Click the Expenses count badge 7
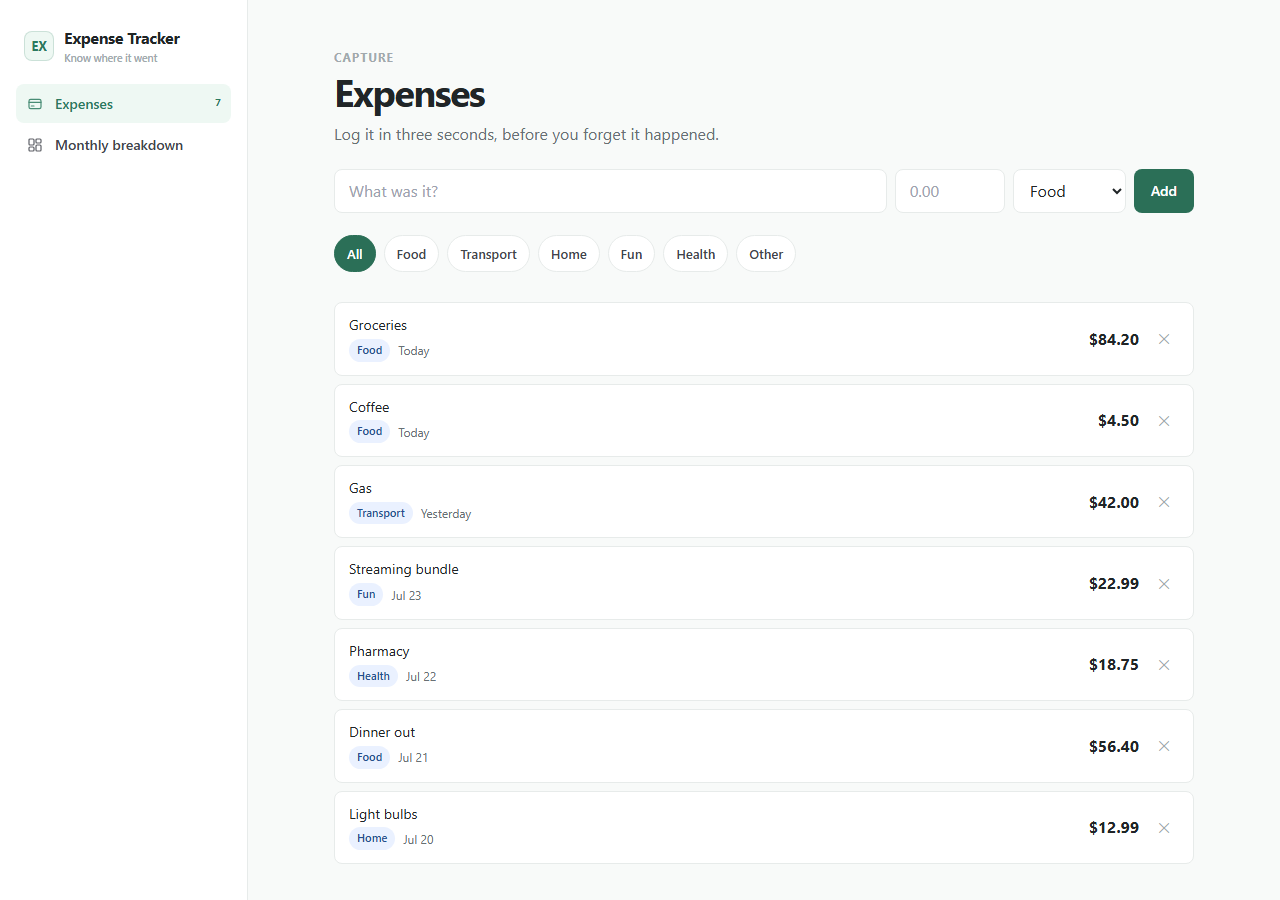 coord(218,103)
